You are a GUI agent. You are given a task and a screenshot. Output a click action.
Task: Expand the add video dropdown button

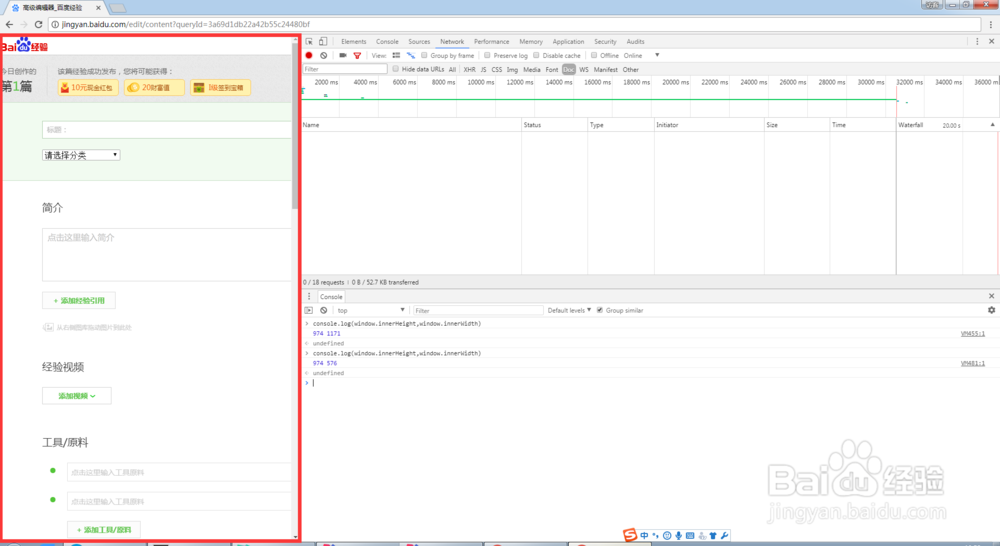coord(77,396)
